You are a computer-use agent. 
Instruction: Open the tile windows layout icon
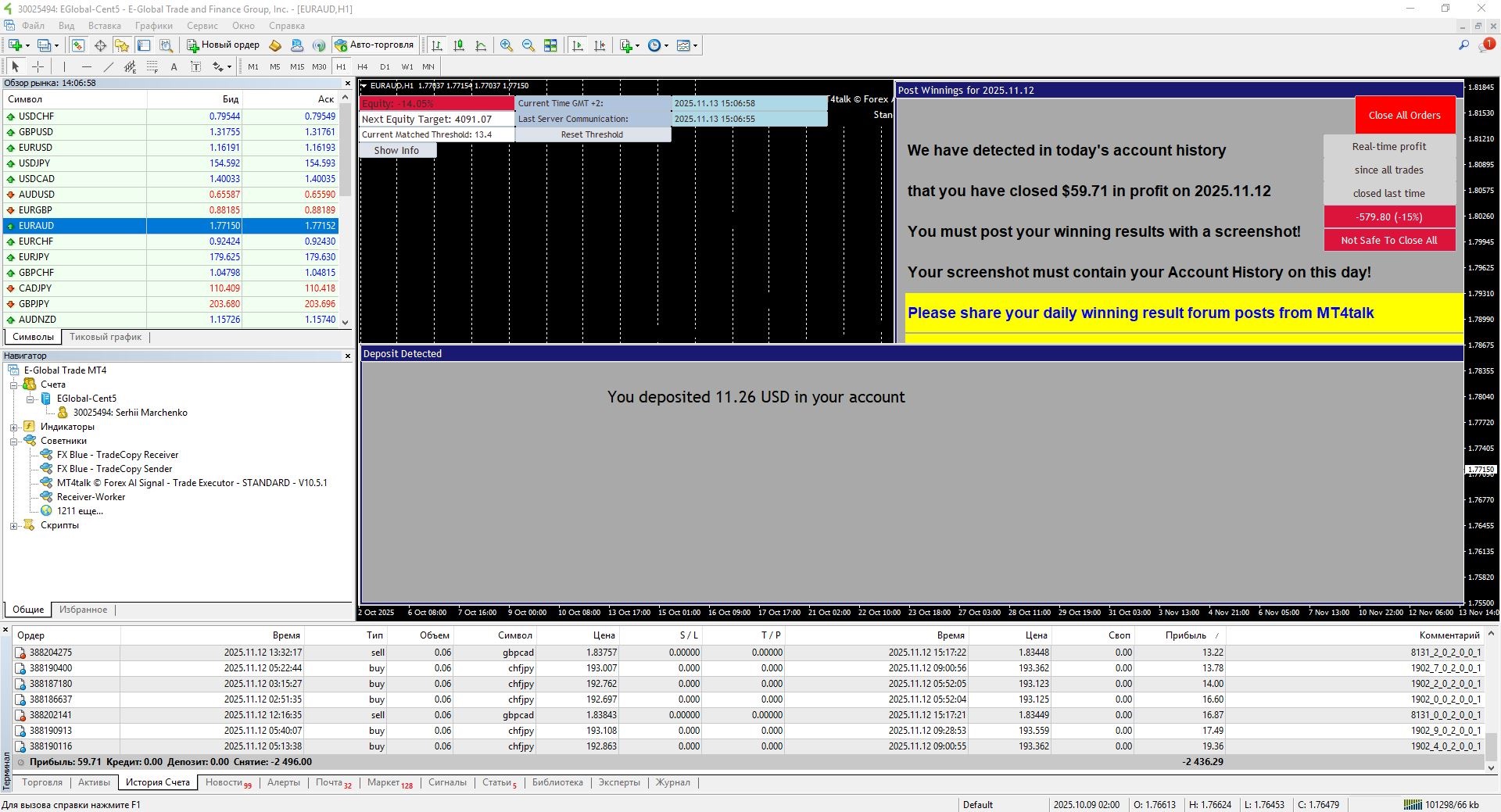click(x=550, y=45)
